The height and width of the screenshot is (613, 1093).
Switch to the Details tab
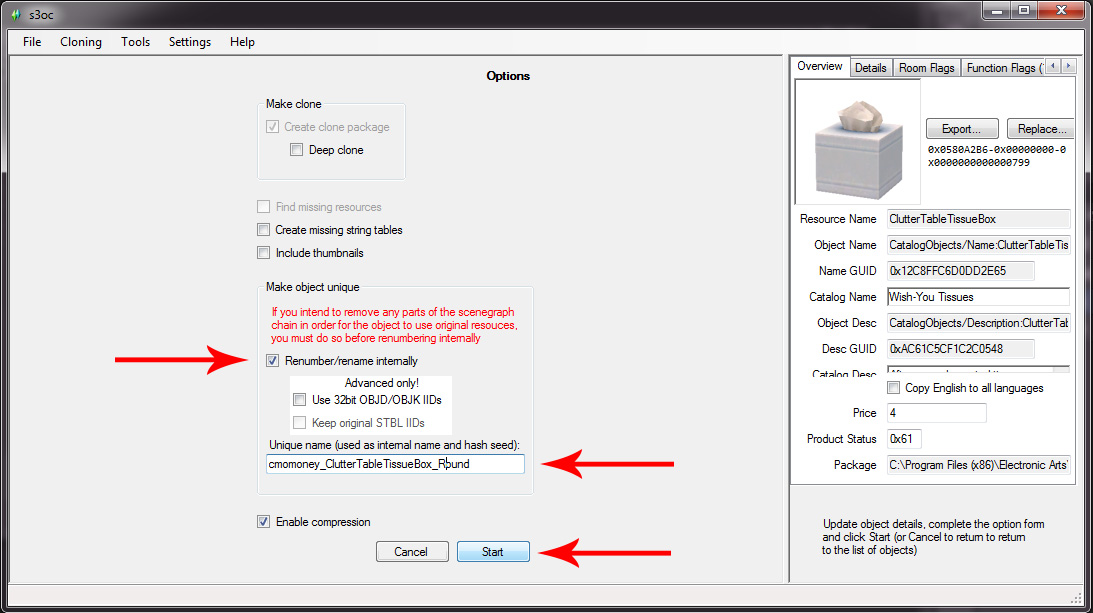[870, 68]
